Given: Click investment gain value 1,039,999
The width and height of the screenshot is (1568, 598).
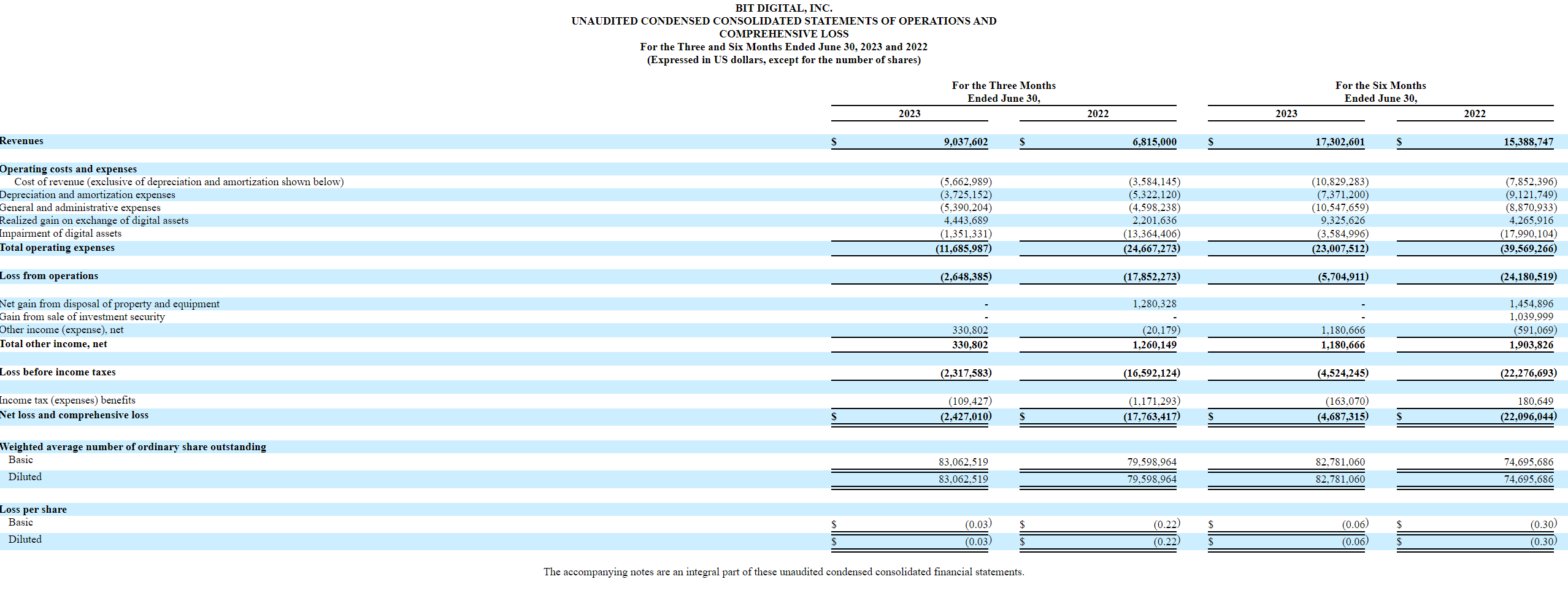Looking at the screenshot, I should [1531, 316].
